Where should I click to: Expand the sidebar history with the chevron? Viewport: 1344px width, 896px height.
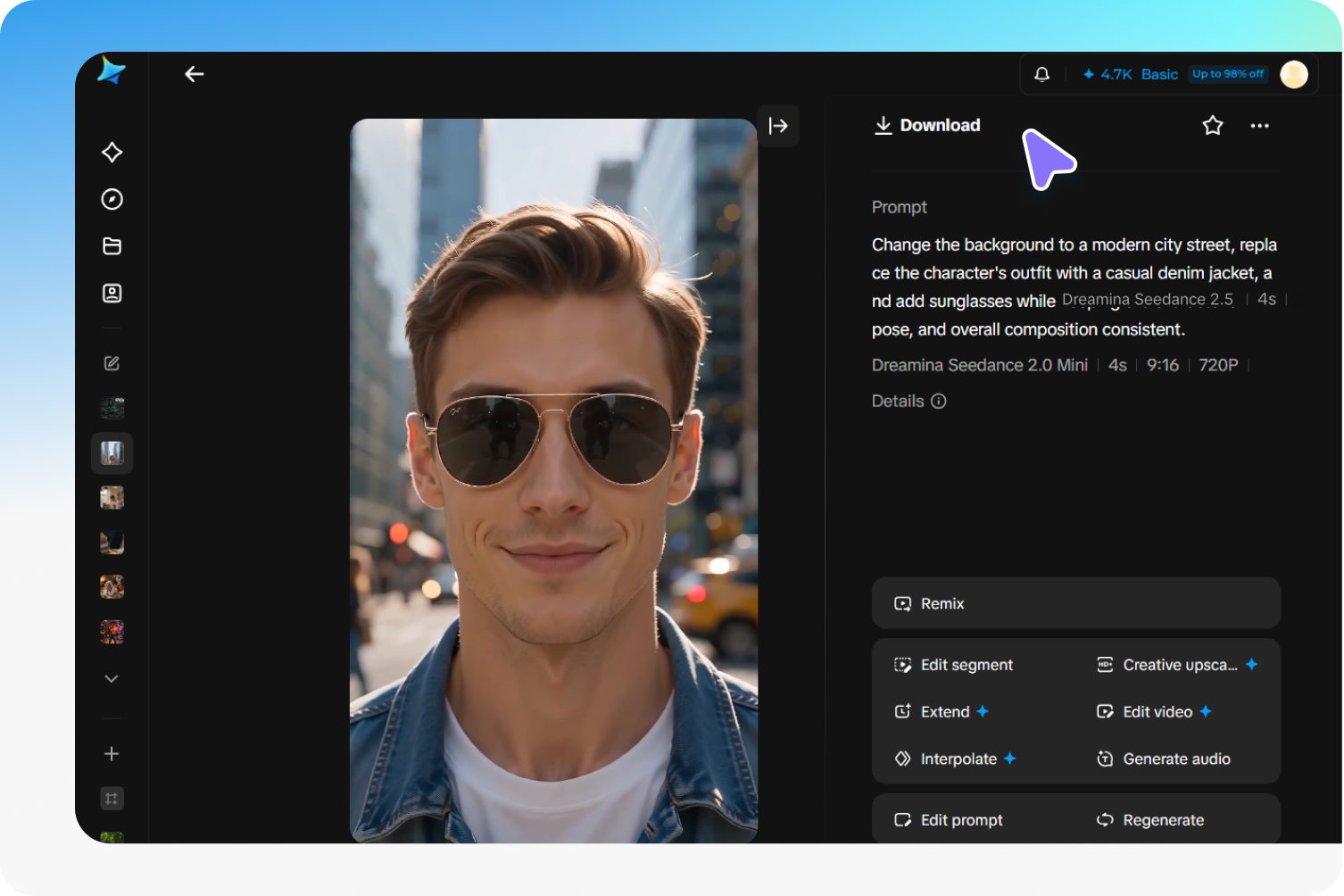coord(112,679)
